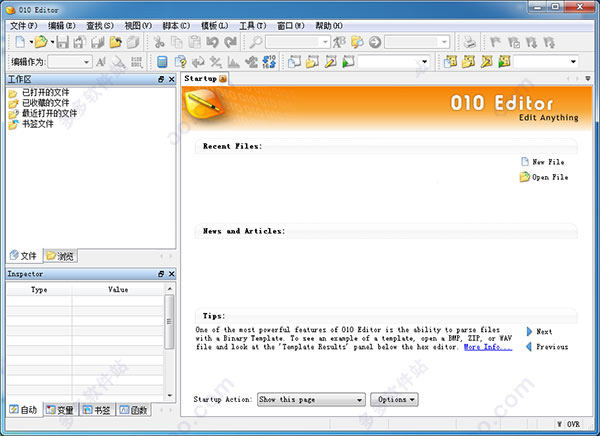This screenshot has width=600, height=436.
Task: Open the Startup Action 'Show this page' dropdown
Action: pyautogui.click(x=311, y=400)
